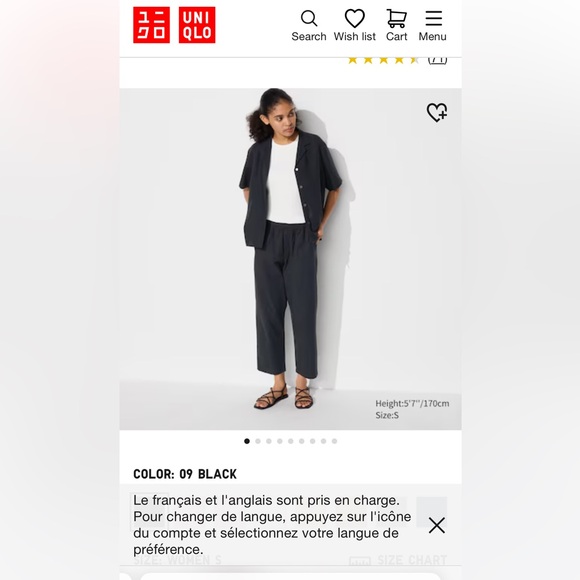Click the ruler icon beside SIZE CHART
Viewport: 580px width, 580px height.
pyautogui.click(x=360, y=561)
